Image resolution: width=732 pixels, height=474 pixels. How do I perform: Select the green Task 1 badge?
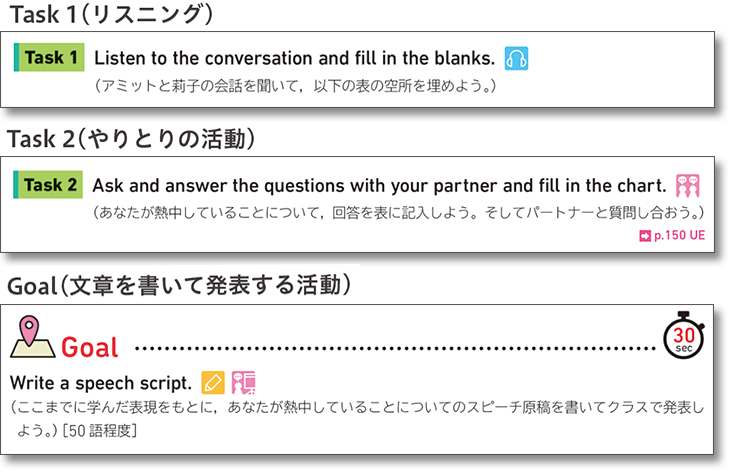(x=49, y=58)
